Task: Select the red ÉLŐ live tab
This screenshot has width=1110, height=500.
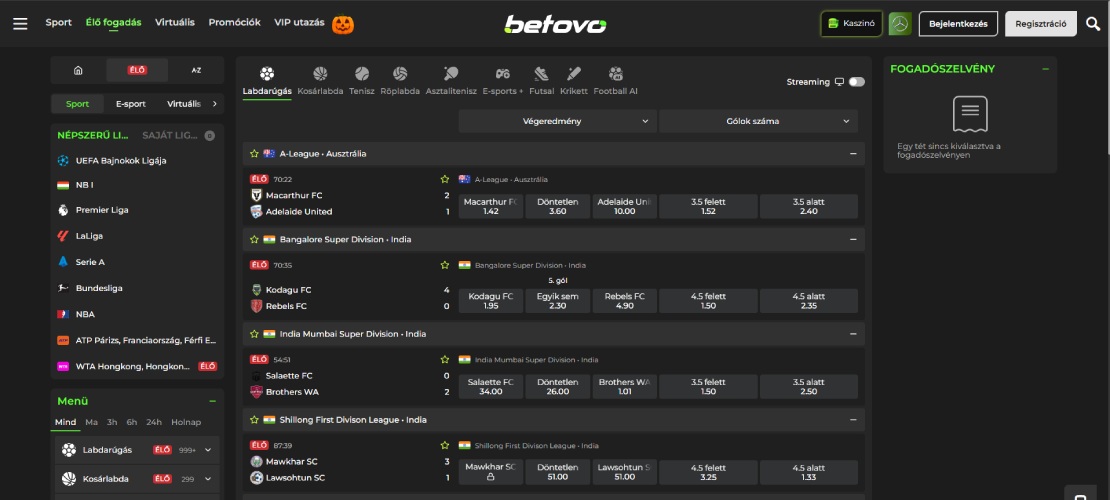Action: coord(137,70)
